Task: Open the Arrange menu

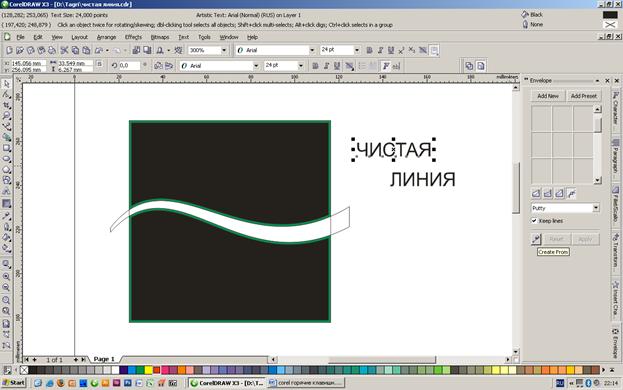Action: pos(106,37)
